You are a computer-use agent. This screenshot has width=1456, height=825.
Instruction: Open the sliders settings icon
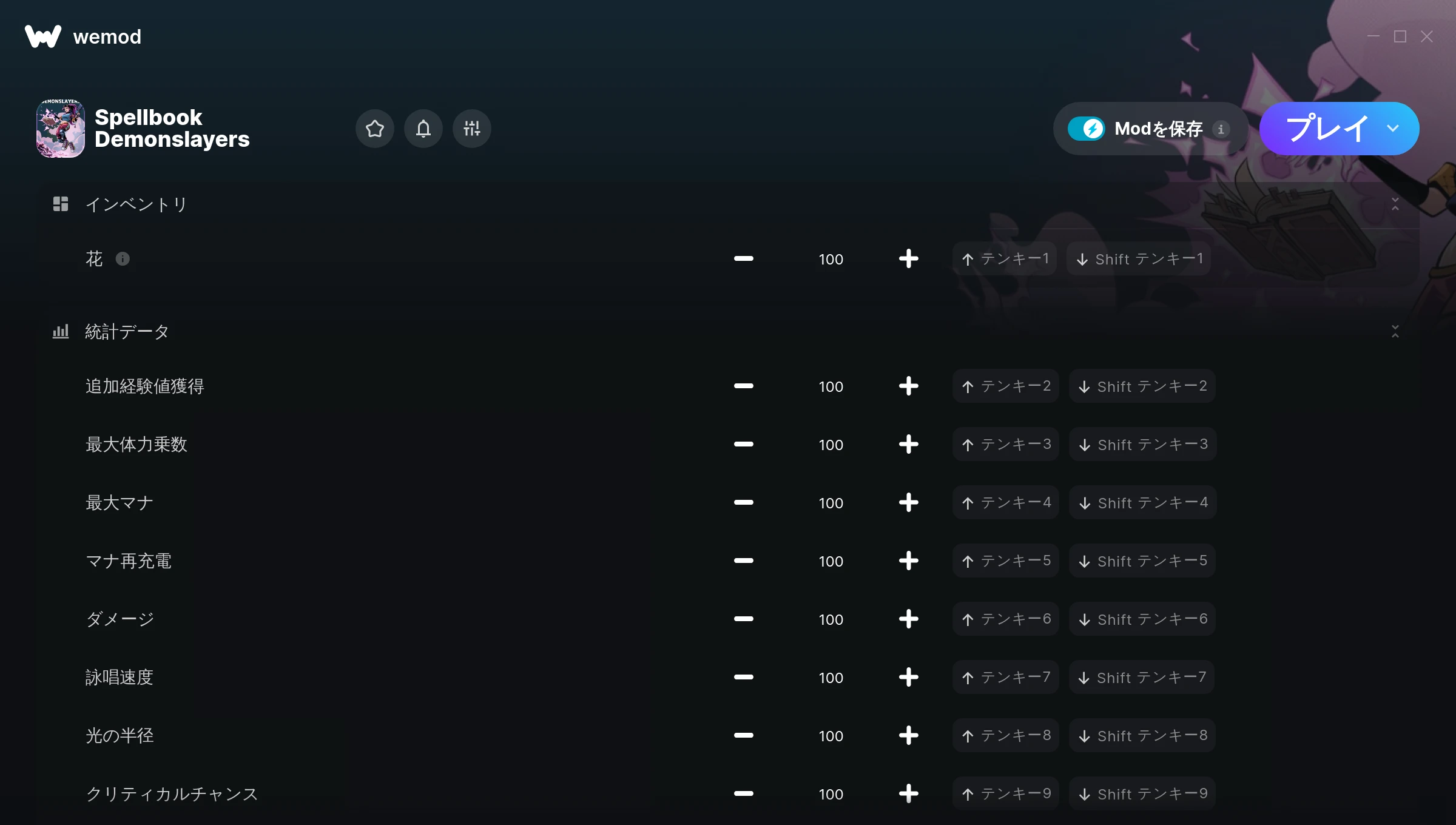pyautogui.click(x=471, y=129)
